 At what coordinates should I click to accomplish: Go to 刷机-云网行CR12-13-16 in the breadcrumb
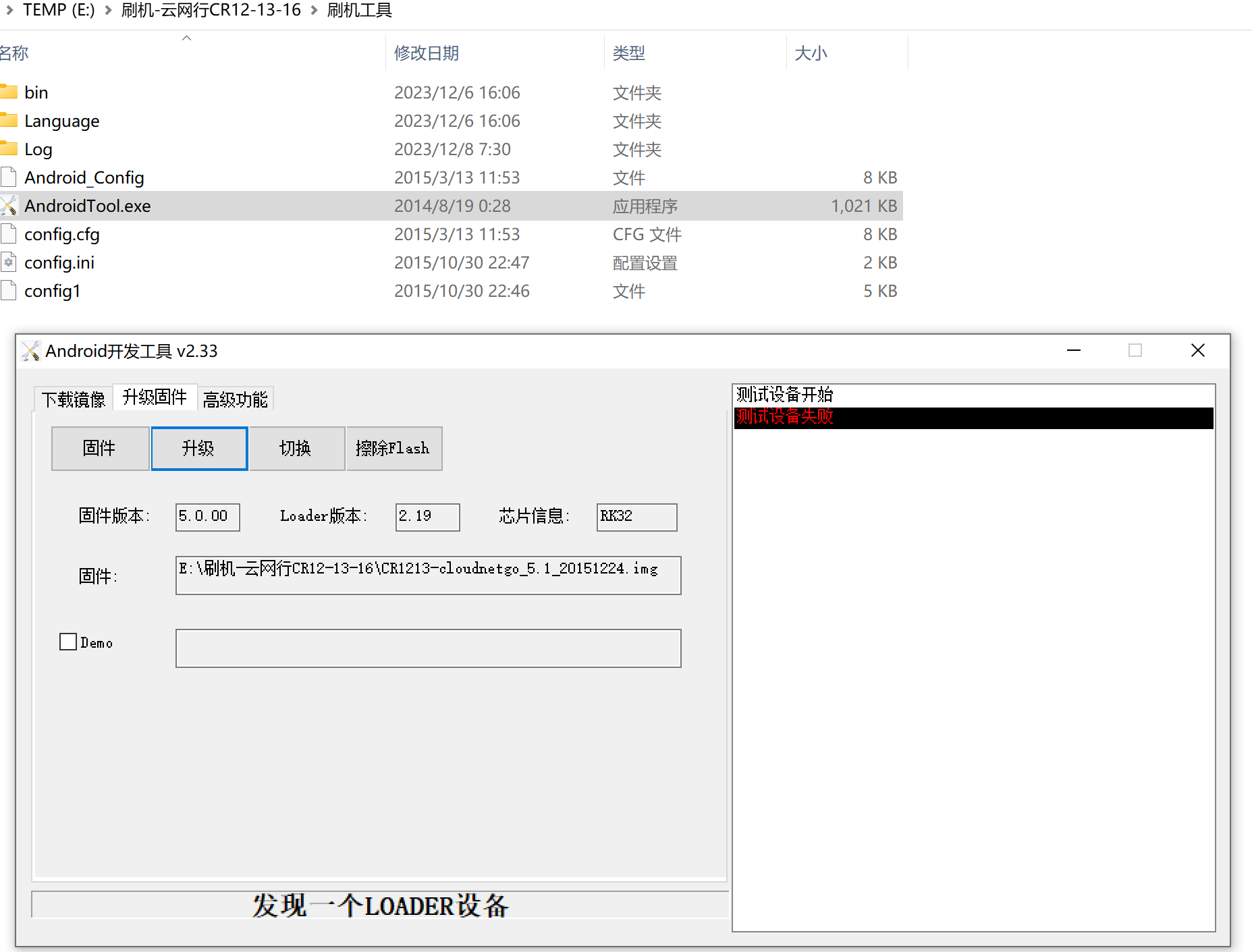coord(211,10)
